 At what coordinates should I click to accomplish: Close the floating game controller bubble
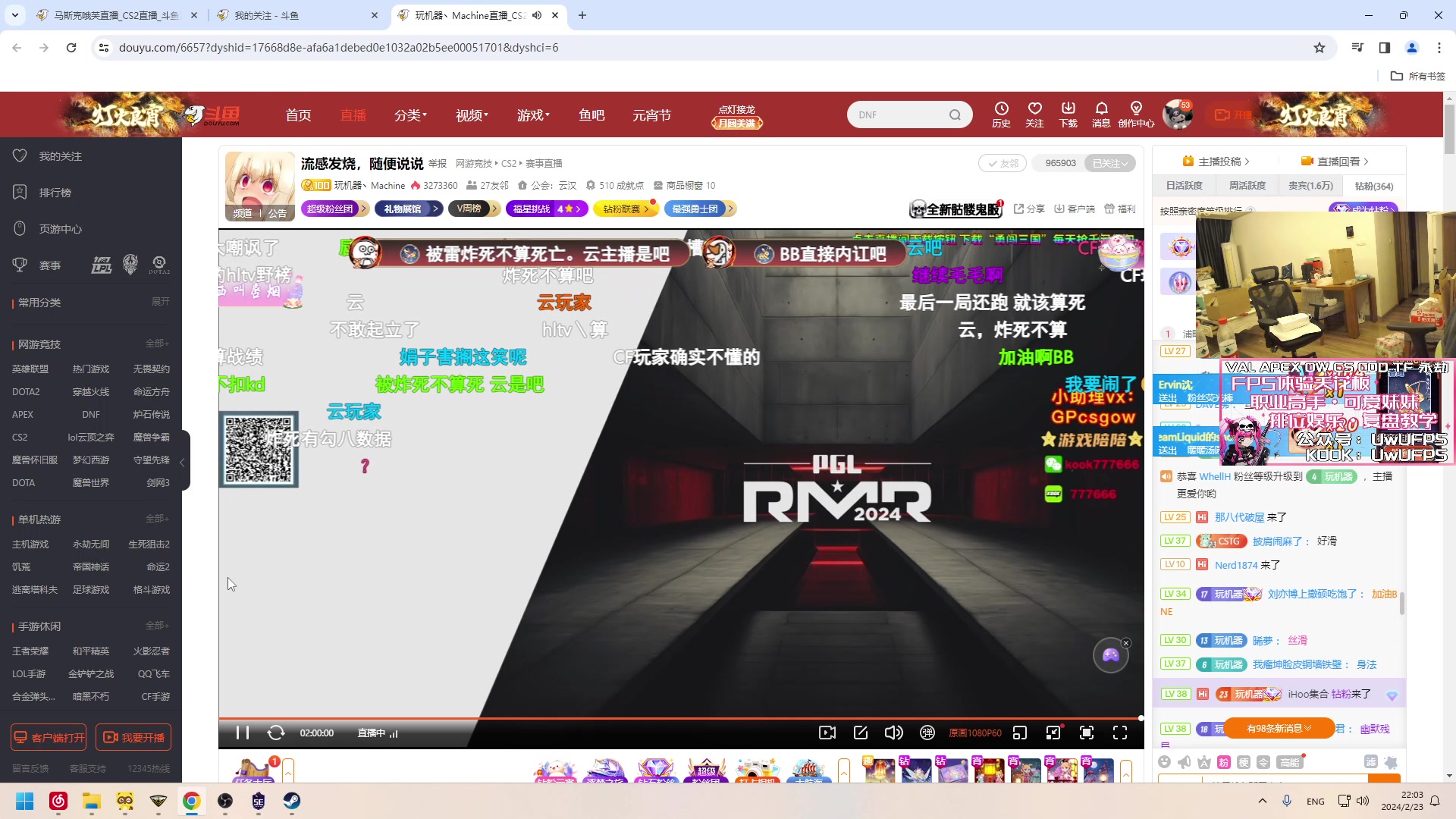tap(1126, 643)
